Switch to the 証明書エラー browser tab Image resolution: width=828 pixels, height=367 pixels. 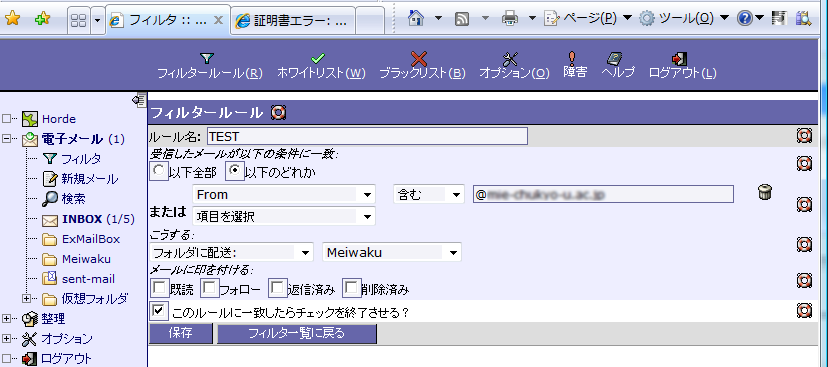[293, 21]
